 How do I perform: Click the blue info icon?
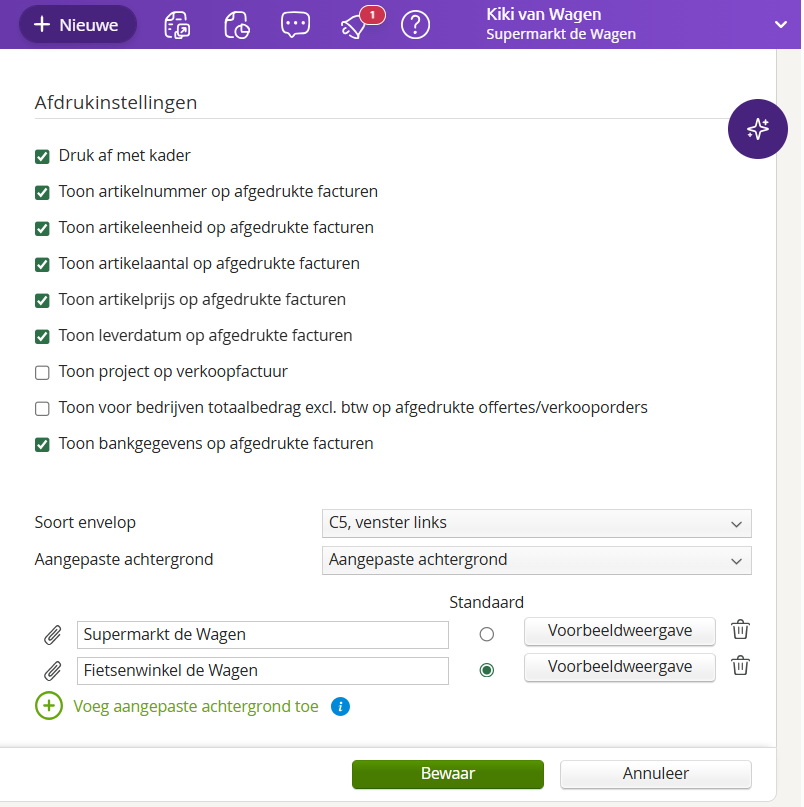point(340,707)
